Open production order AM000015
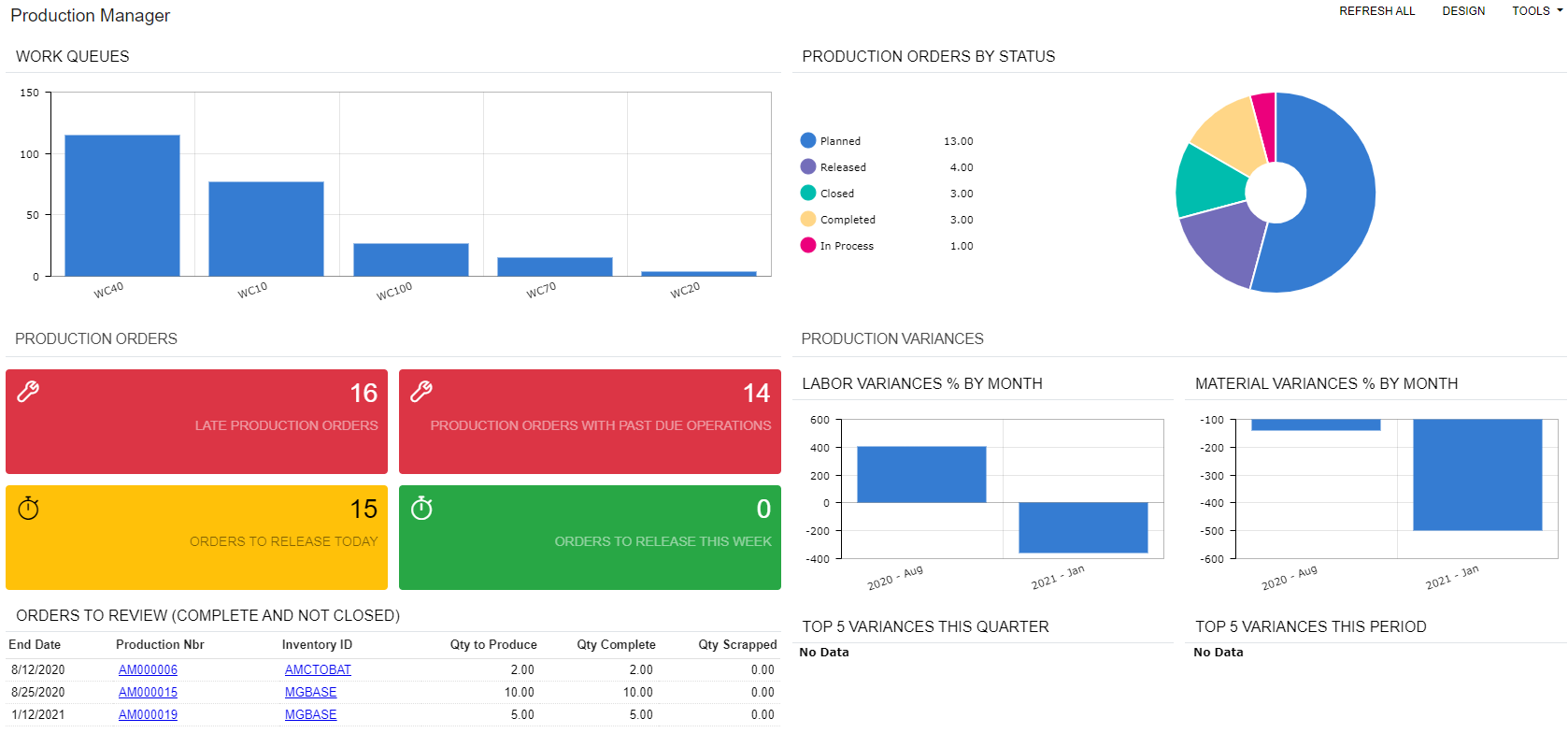 [148, 692]
